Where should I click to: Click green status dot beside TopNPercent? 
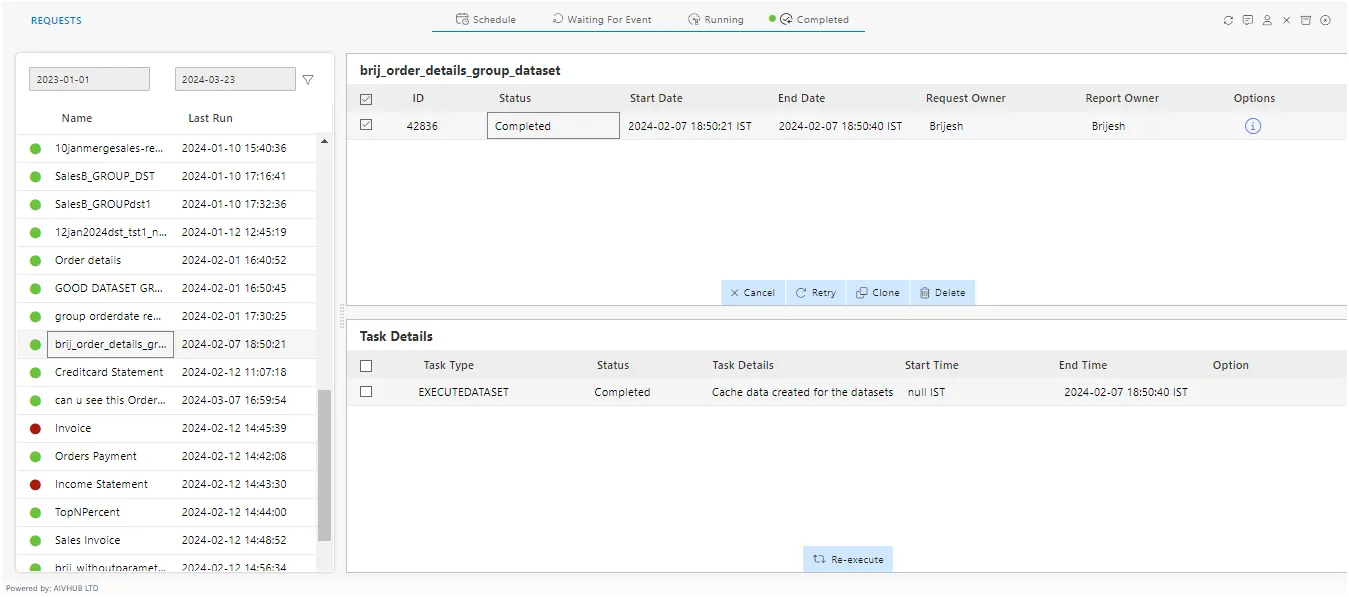pos(35,513)
